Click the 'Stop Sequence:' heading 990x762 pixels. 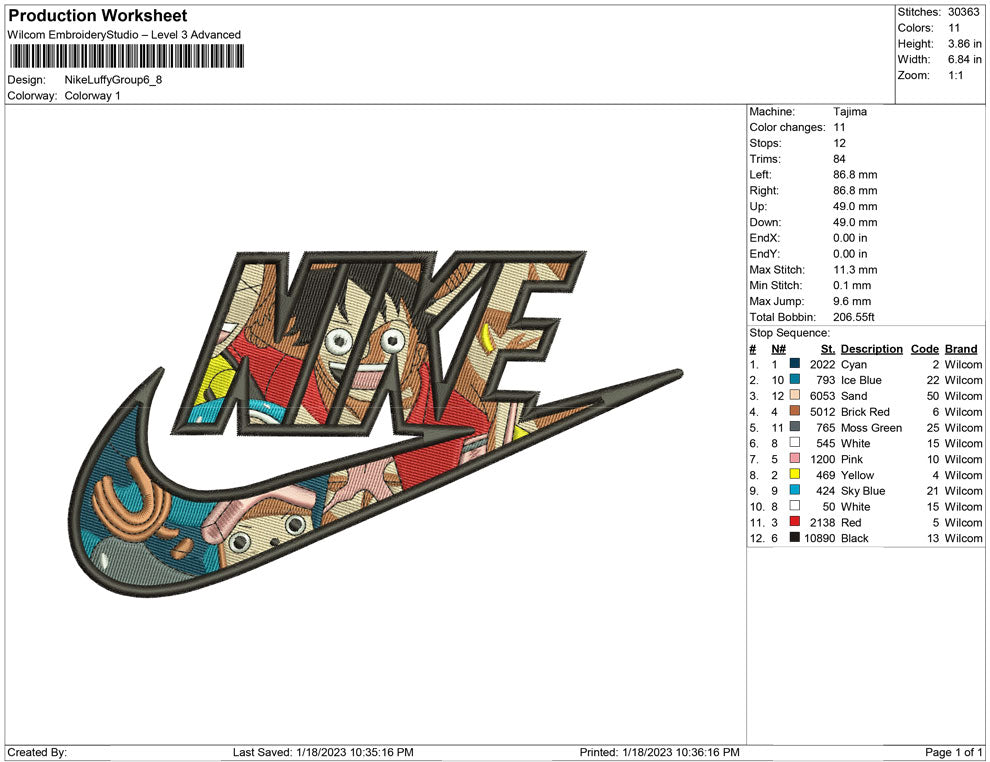point(789,333)
